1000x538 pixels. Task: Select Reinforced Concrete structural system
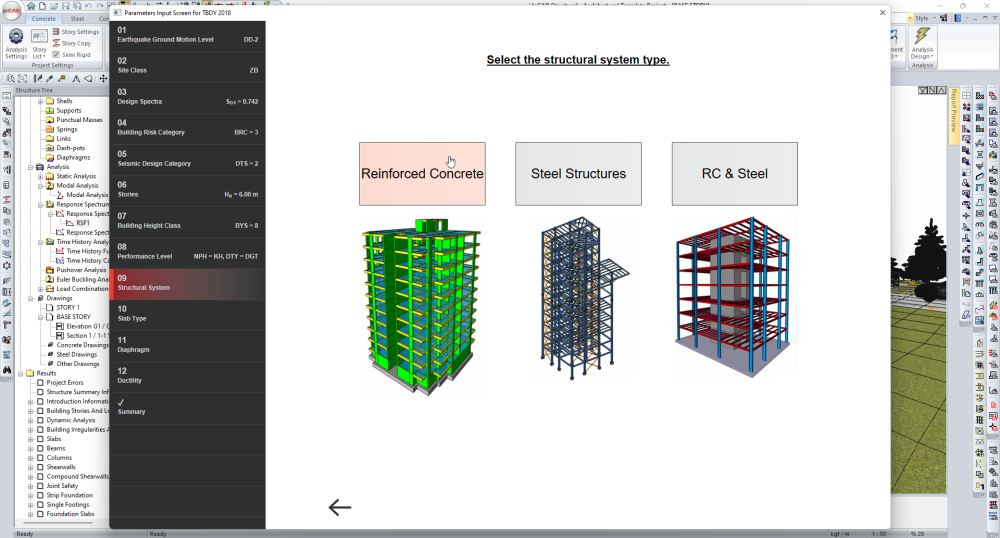[422, 174]
